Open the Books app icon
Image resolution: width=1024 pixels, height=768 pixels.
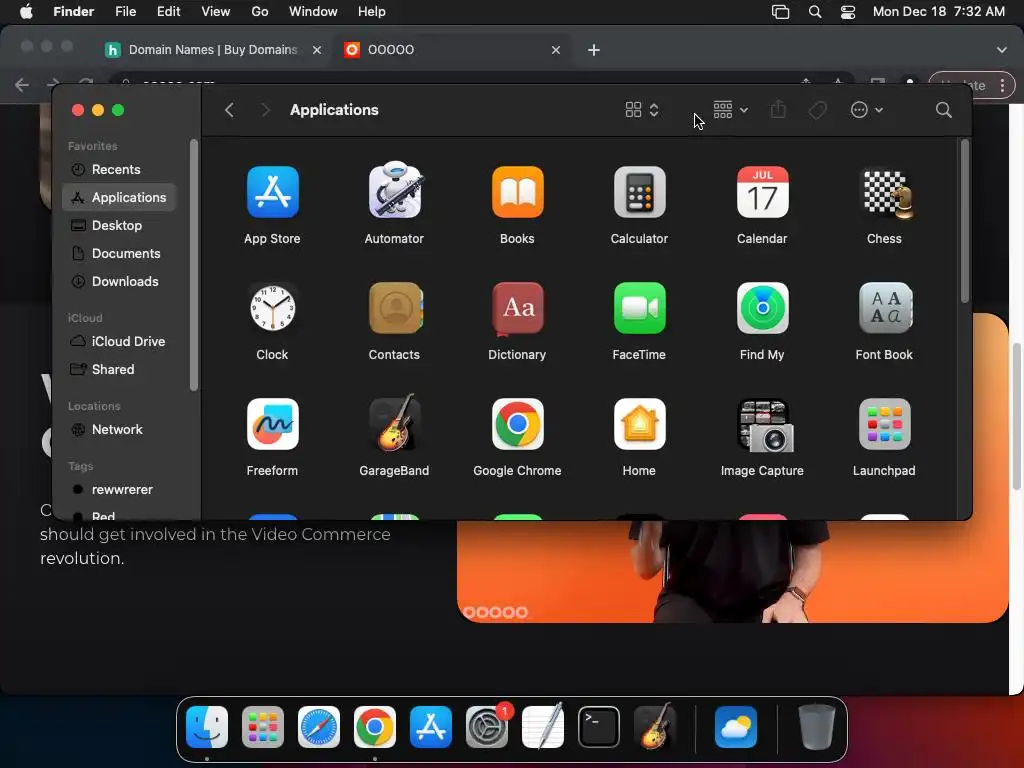click(x=517, y=192)
